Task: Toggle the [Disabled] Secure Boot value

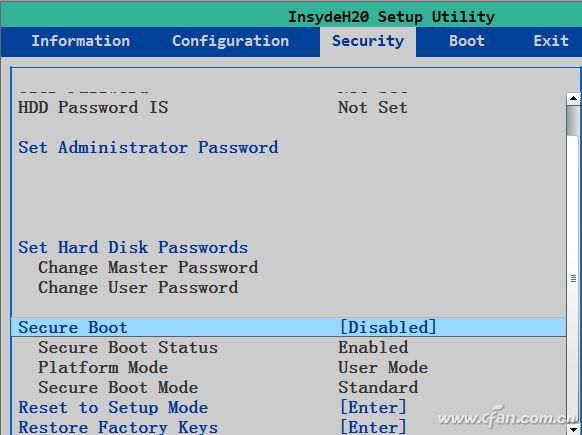Action: click(x=388, y=327)
